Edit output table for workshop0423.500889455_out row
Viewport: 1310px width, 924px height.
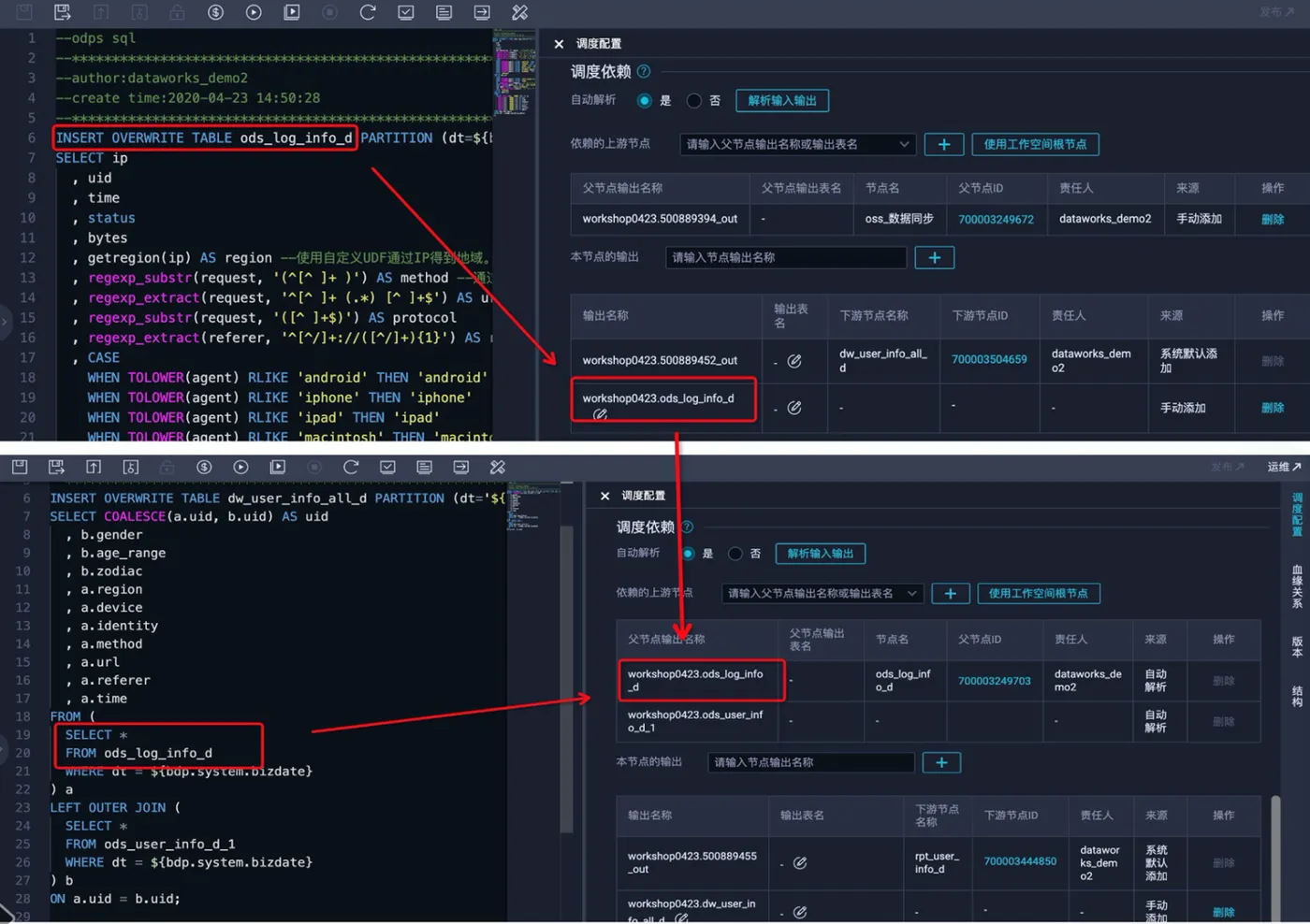pos(800,863)
